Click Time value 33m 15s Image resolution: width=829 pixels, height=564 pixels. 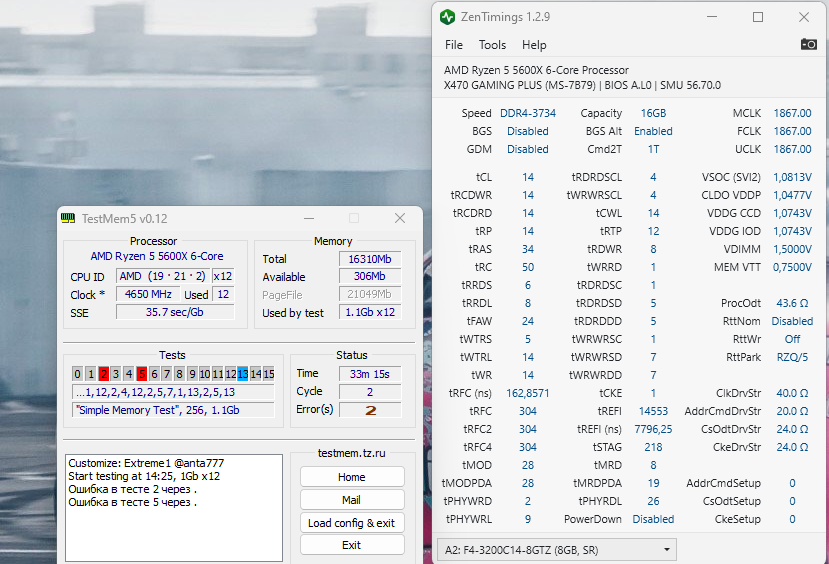coord(370,374)
